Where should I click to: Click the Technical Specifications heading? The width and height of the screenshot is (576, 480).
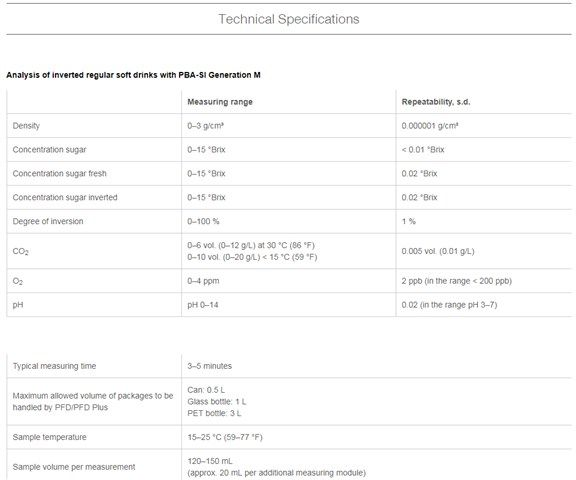[289, 19]
